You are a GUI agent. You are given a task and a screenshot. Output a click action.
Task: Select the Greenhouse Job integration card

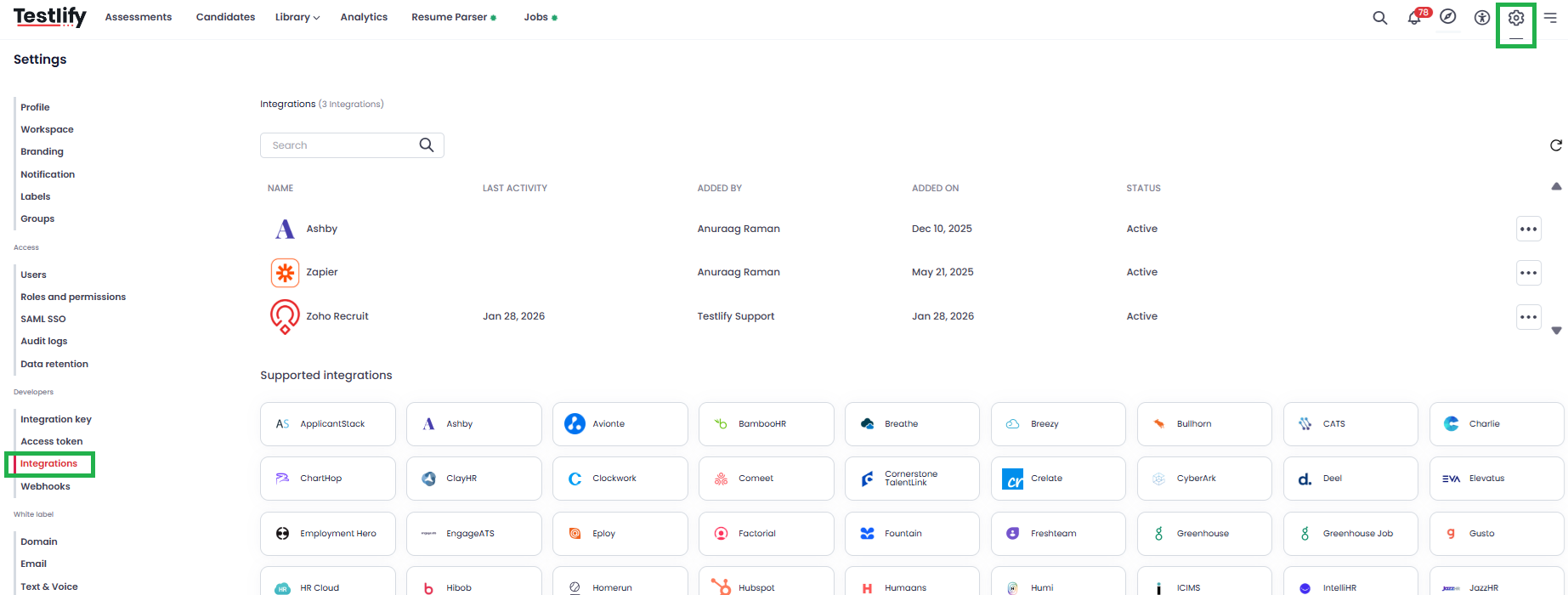click(x=1351, y=534)
